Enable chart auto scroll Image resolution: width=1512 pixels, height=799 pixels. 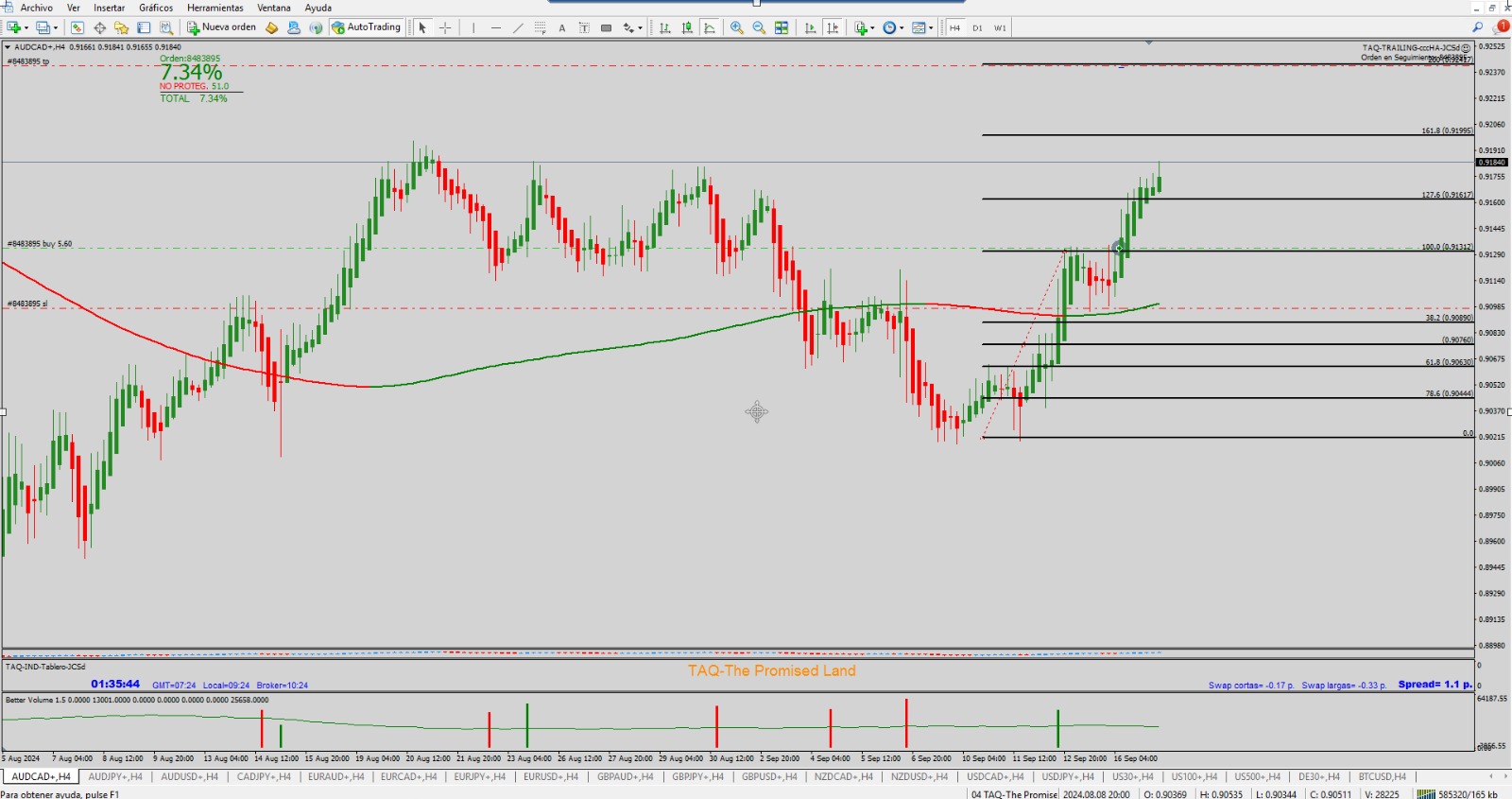click(x=810, y=28)
